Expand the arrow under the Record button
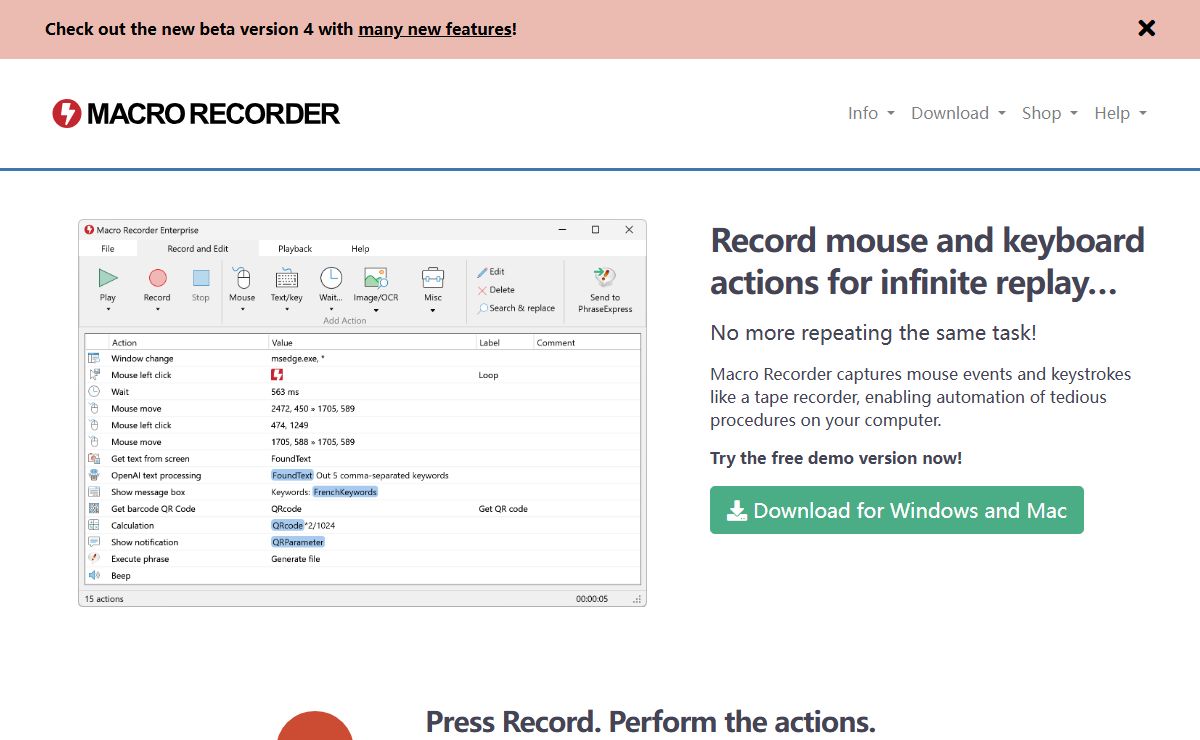The image size is (1200, 740). [x=157, y=310]
